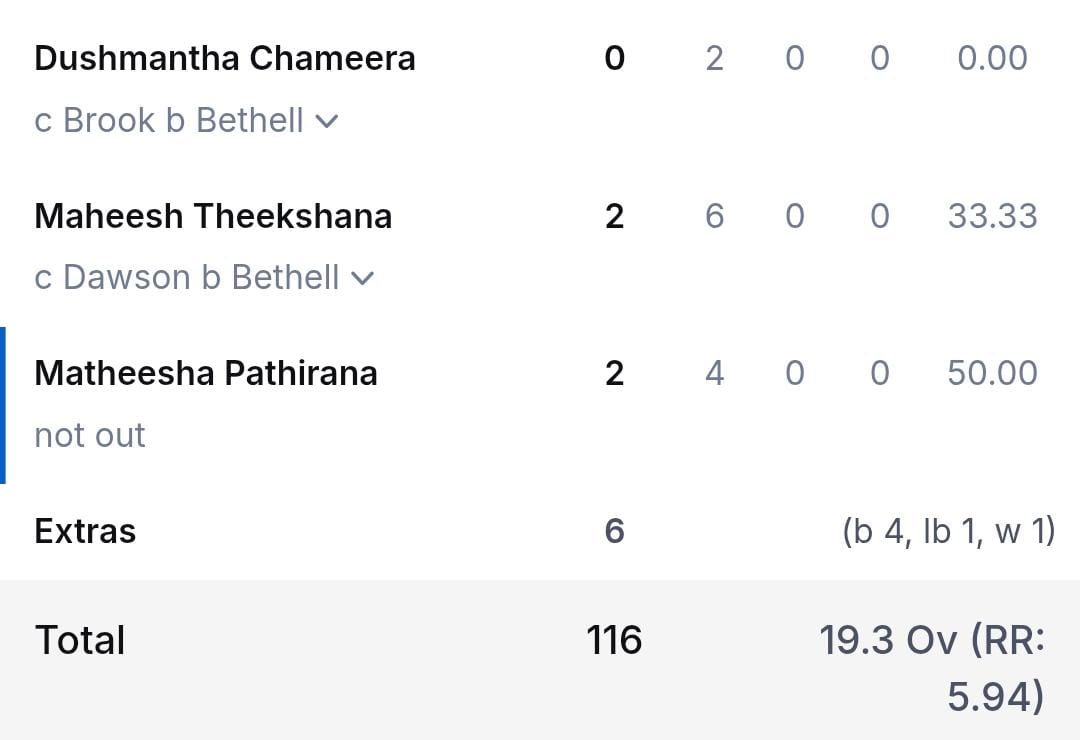Click the total score 116
The width and height of the screenshot is (1080, 740).
[x=614, y=640]
